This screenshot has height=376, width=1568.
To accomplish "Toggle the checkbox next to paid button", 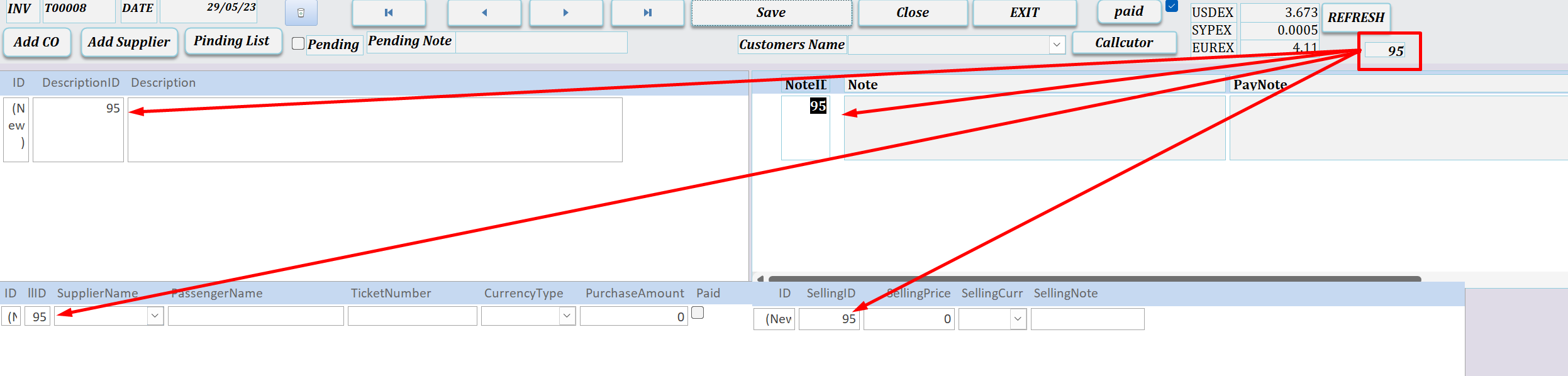I will 1171,6.
